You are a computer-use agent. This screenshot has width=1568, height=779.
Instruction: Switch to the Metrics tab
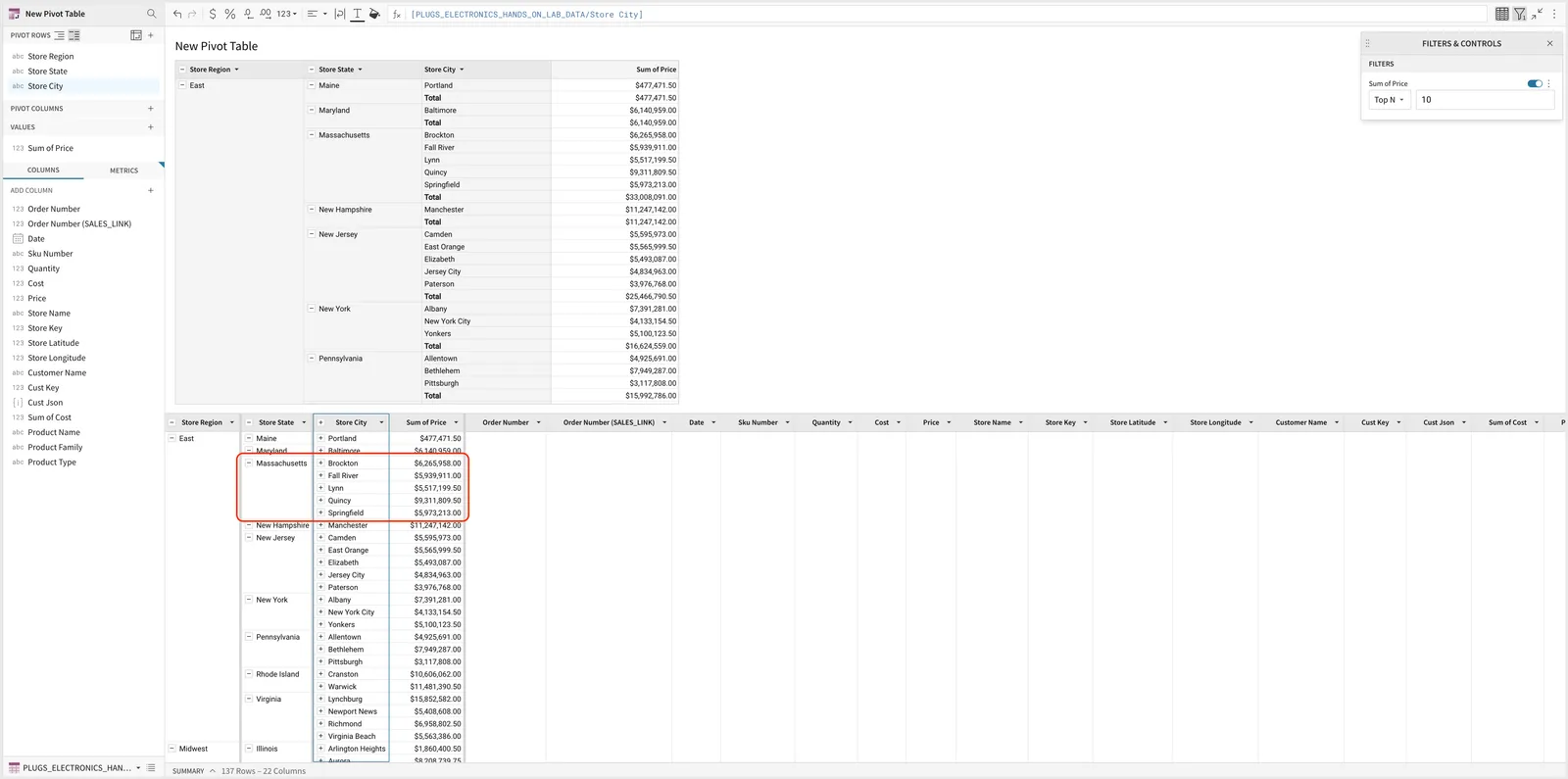click(x=123, y=170)
